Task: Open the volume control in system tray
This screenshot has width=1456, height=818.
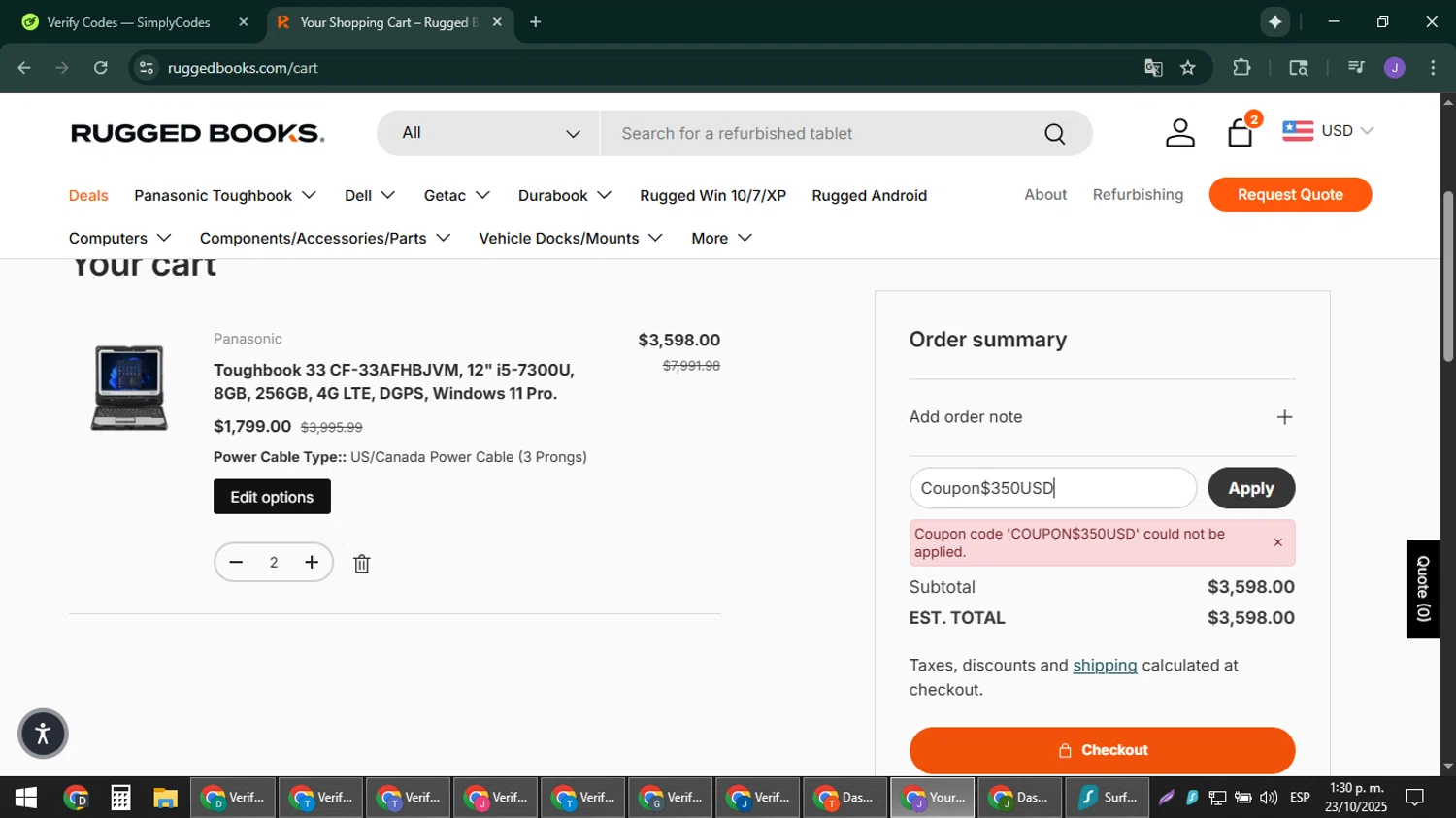Action: pos(1269,798)
